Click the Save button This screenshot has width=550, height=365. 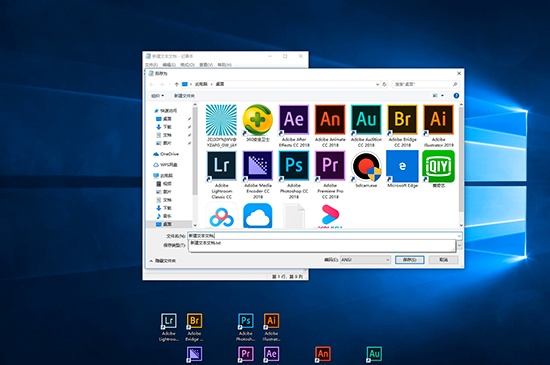coord(409,260)
